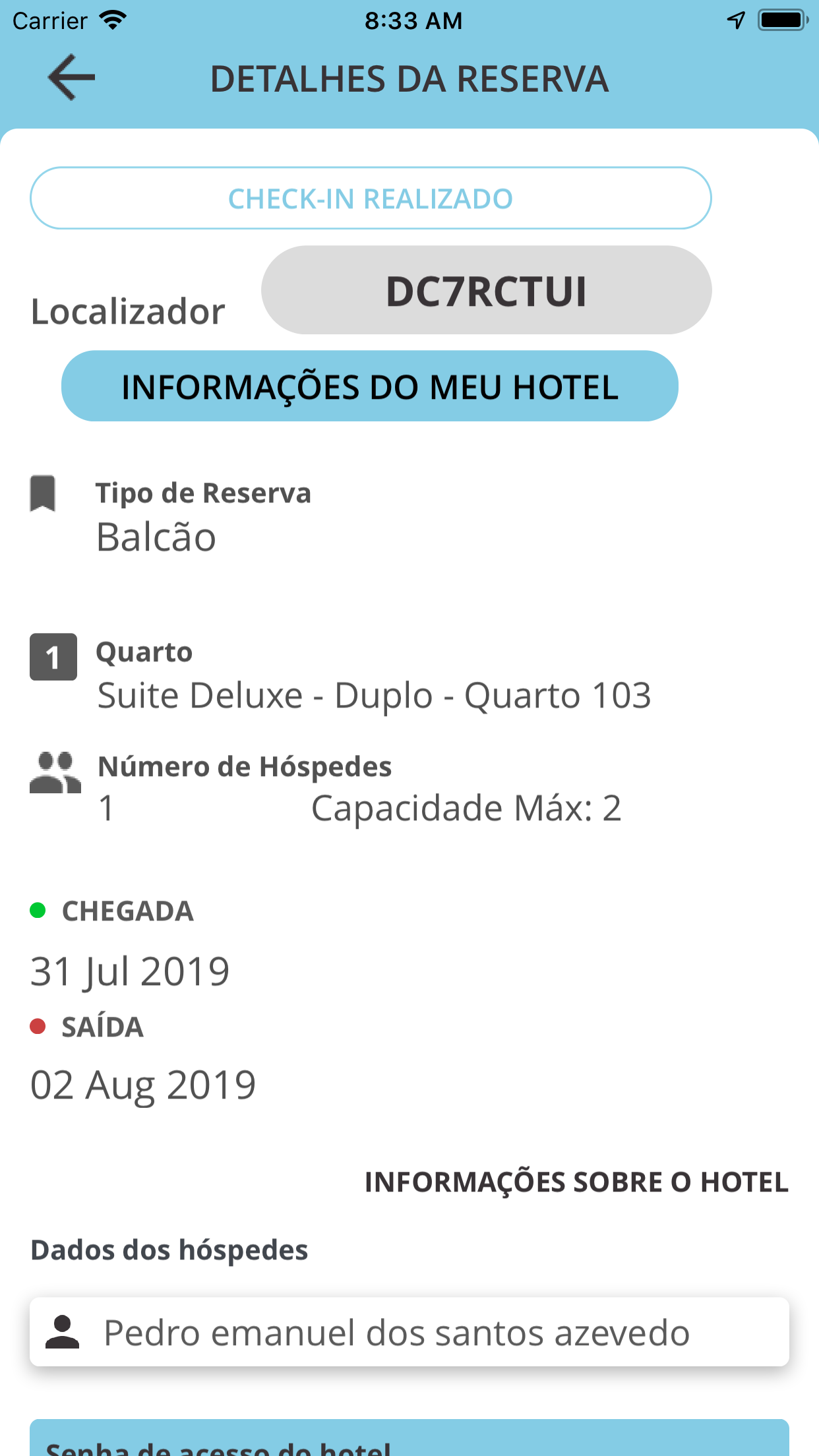Tap the green Chegada dot indicator
The height and width of the screenshot is (1456, 819).
coord(38,911)
